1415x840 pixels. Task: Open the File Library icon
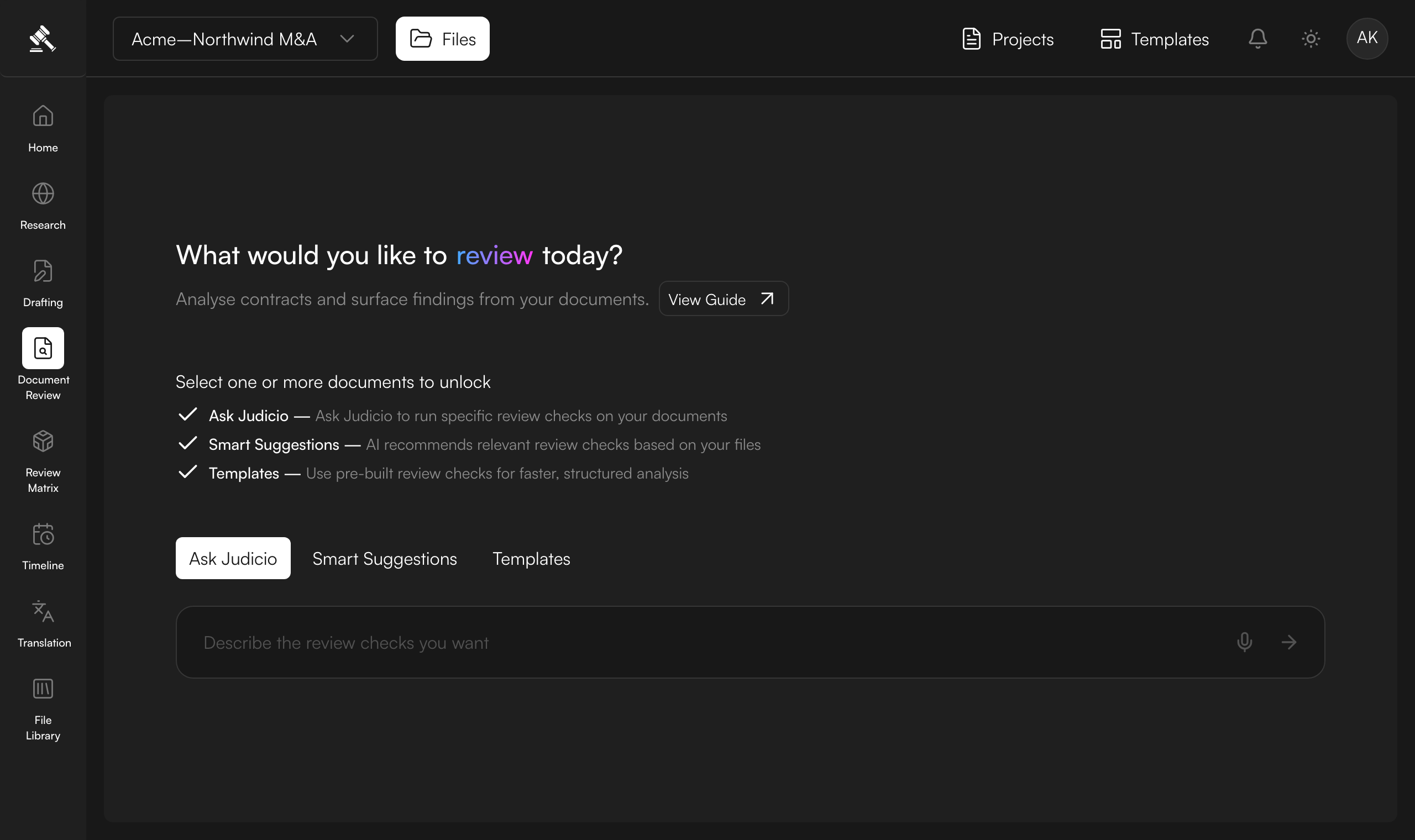pyautogui.click(x=43, y=689)
